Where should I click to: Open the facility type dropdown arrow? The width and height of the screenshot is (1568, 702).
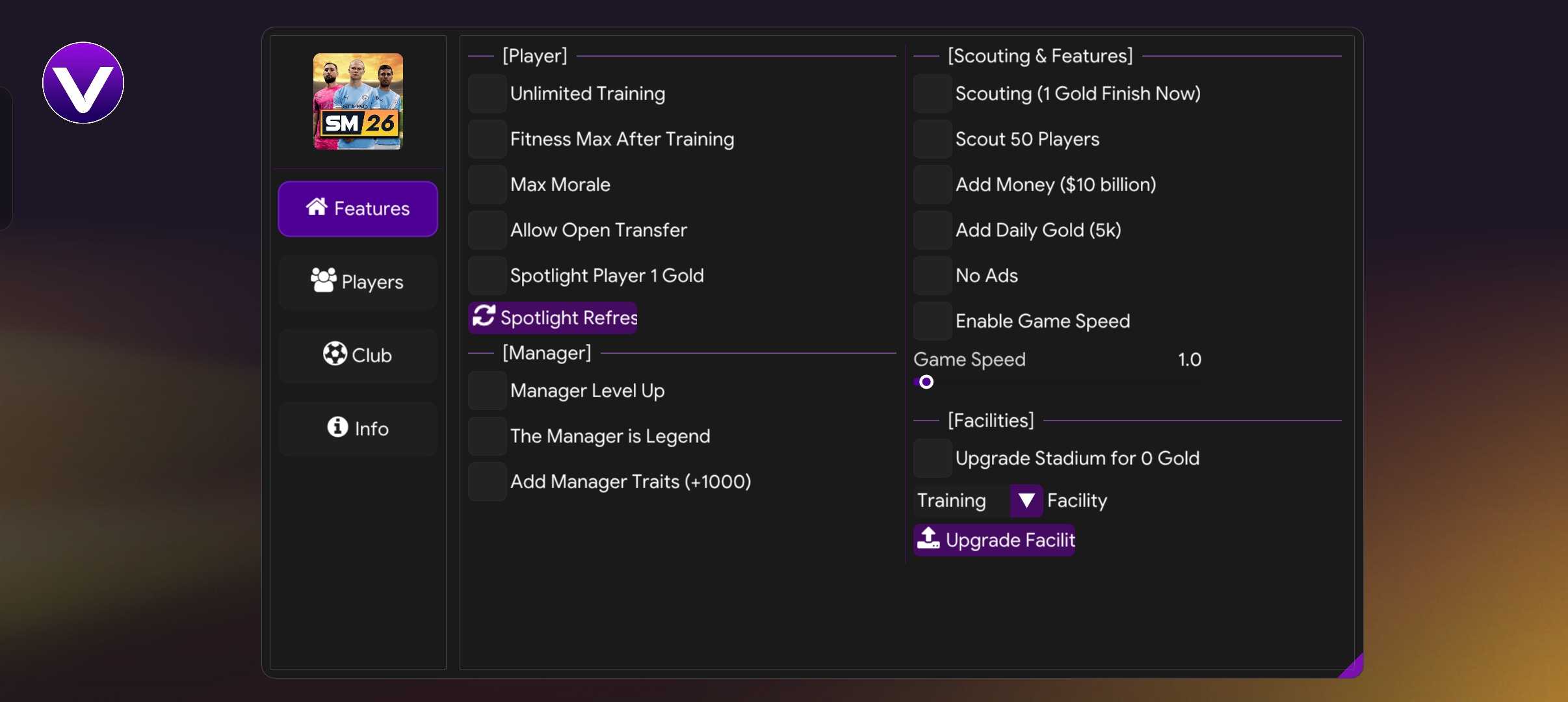pyautogui.click(x=1026, y=500)
